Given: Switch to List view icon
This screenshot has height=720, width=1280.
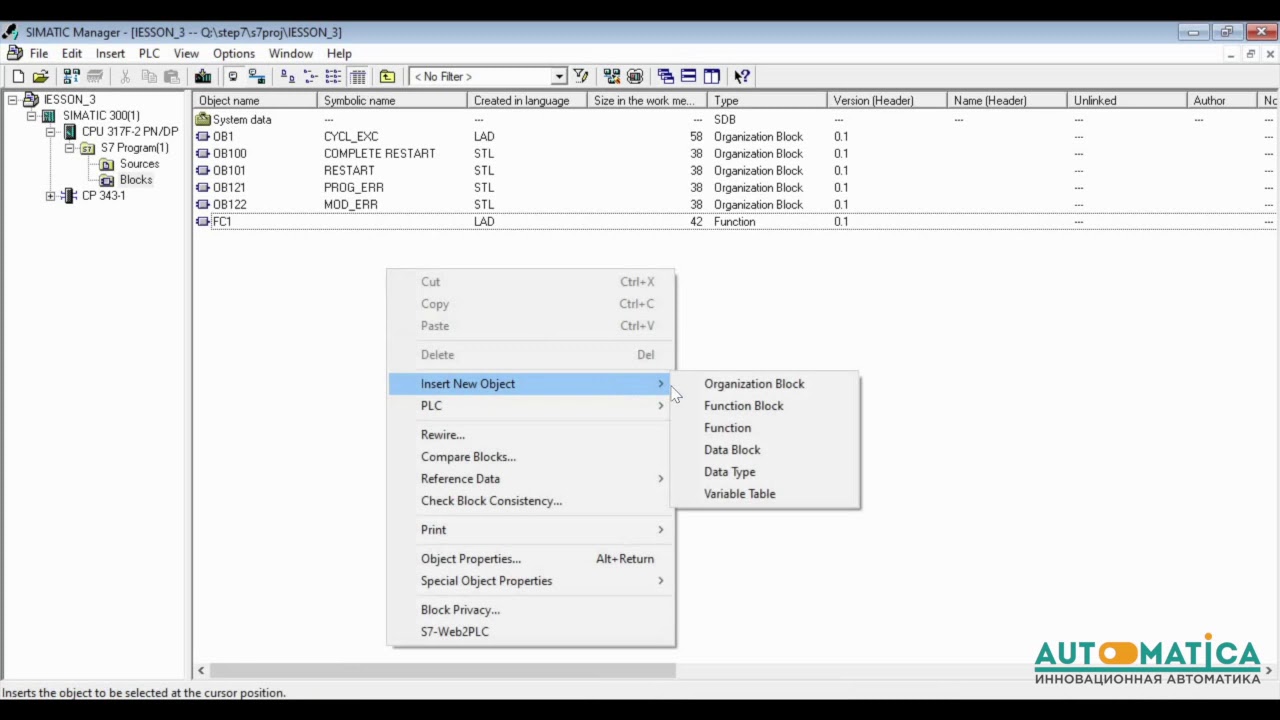Looking at the screenshot, I should point(333,76).
